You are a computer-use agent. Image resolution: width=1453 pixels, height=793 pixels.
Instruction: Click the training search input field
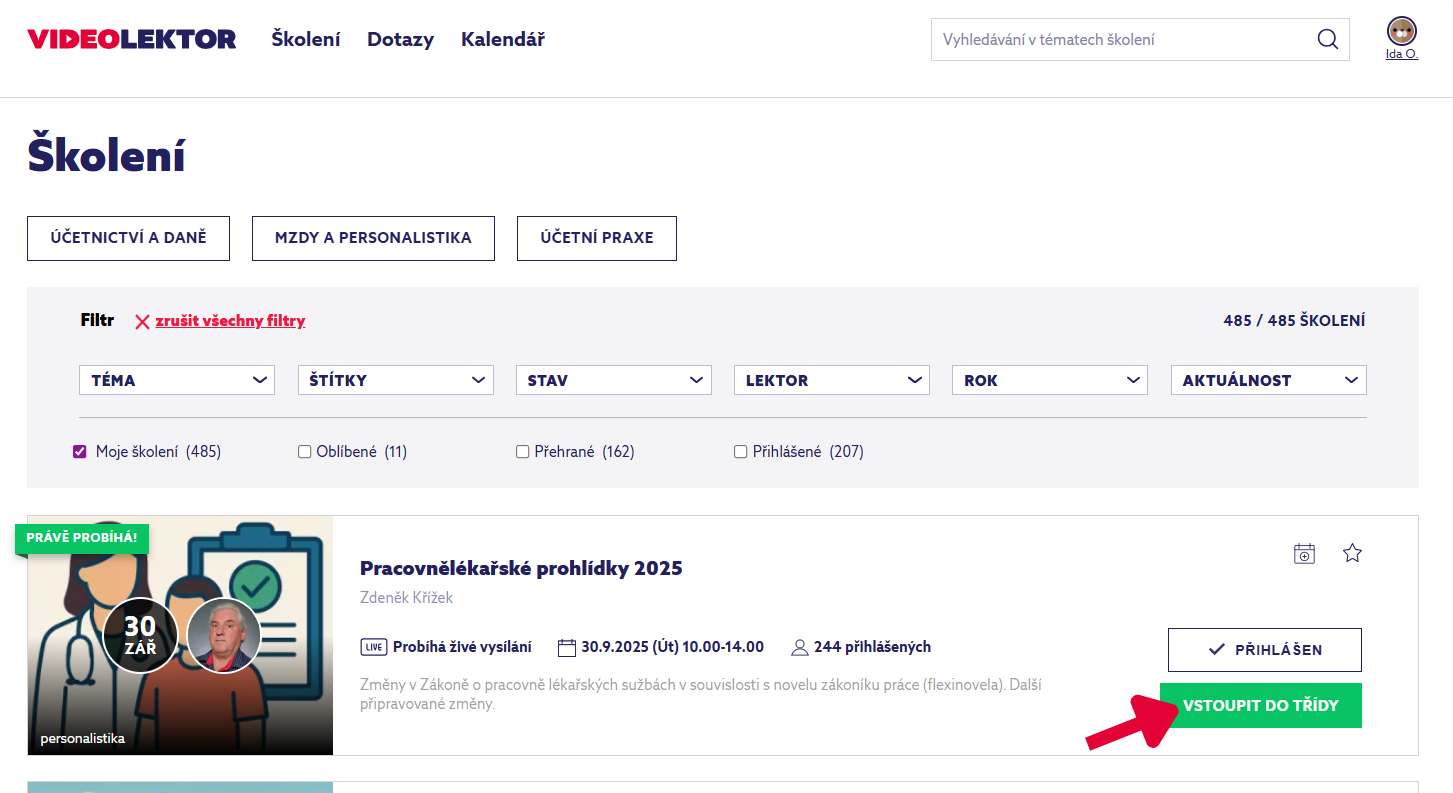pos(1120,40)
